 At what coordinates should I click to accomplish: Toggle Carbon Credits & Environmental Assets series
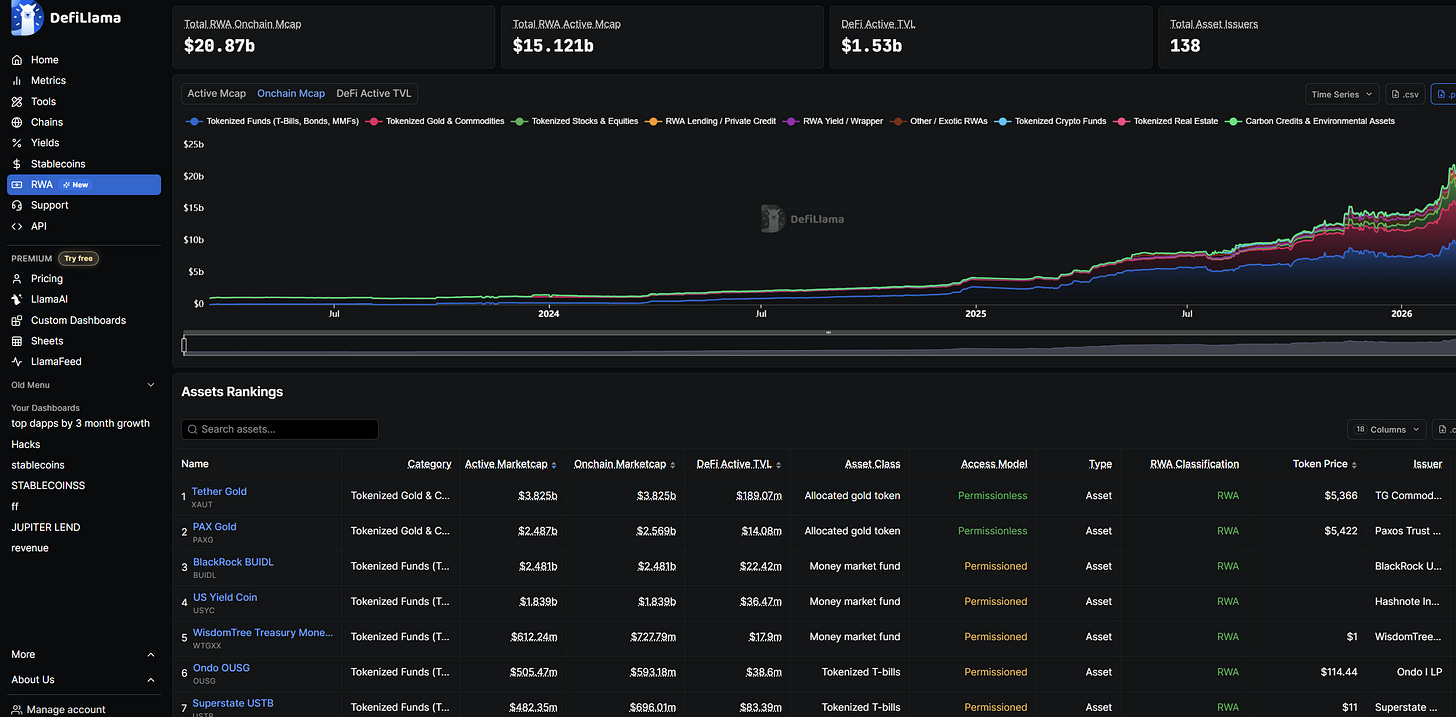(x=1310, y=121)
